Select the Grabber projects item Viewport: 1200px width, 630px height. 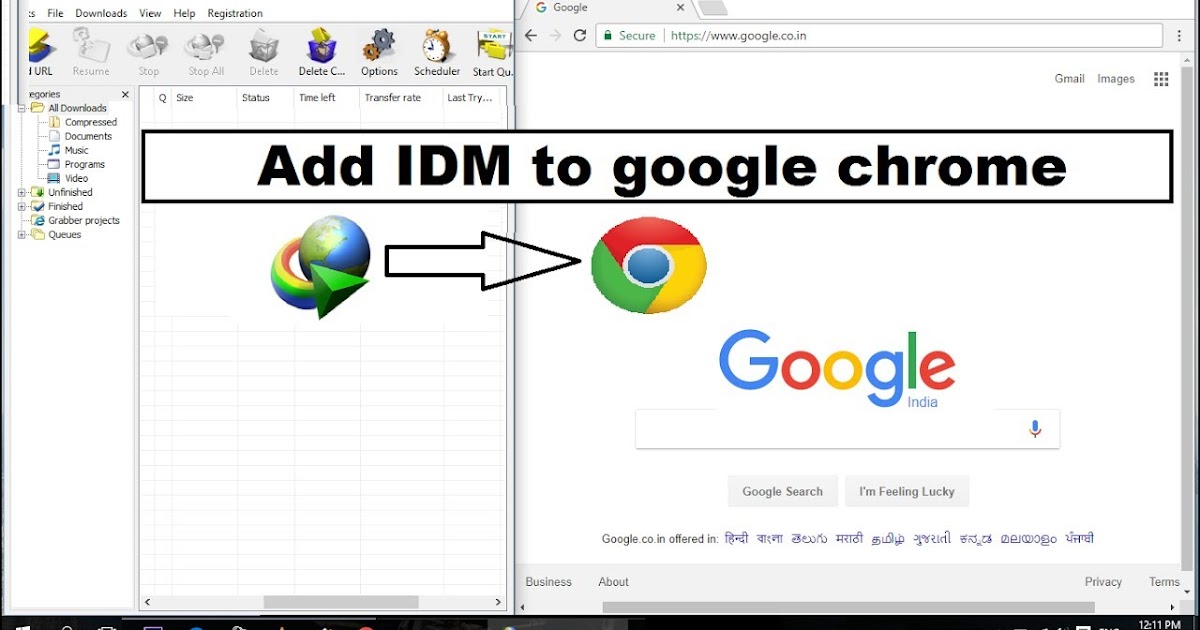(x=84, y=220)
